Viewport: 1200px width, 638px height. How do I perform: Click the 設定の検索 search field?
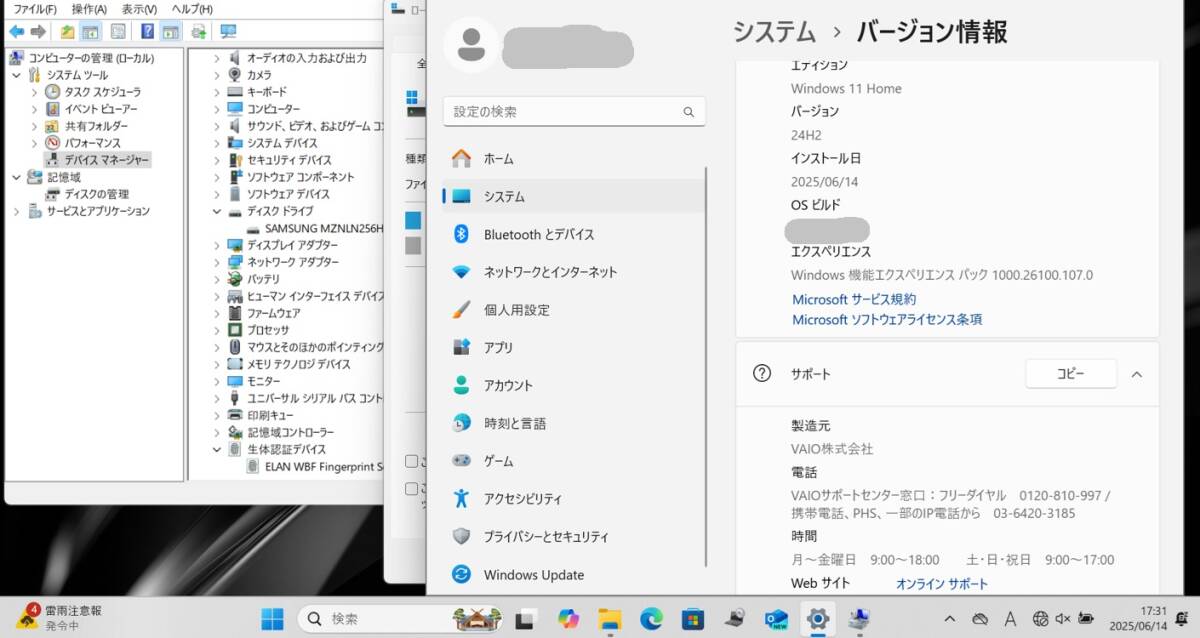574,111
